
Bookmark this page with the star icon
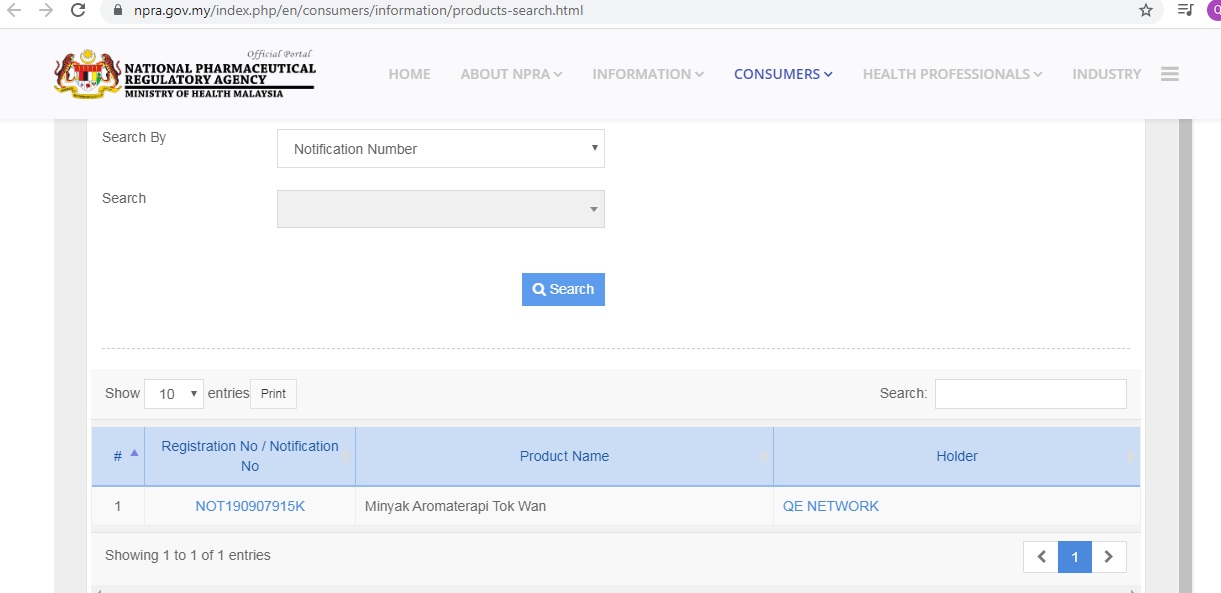pyautogui.click(x=1146, y=10)
